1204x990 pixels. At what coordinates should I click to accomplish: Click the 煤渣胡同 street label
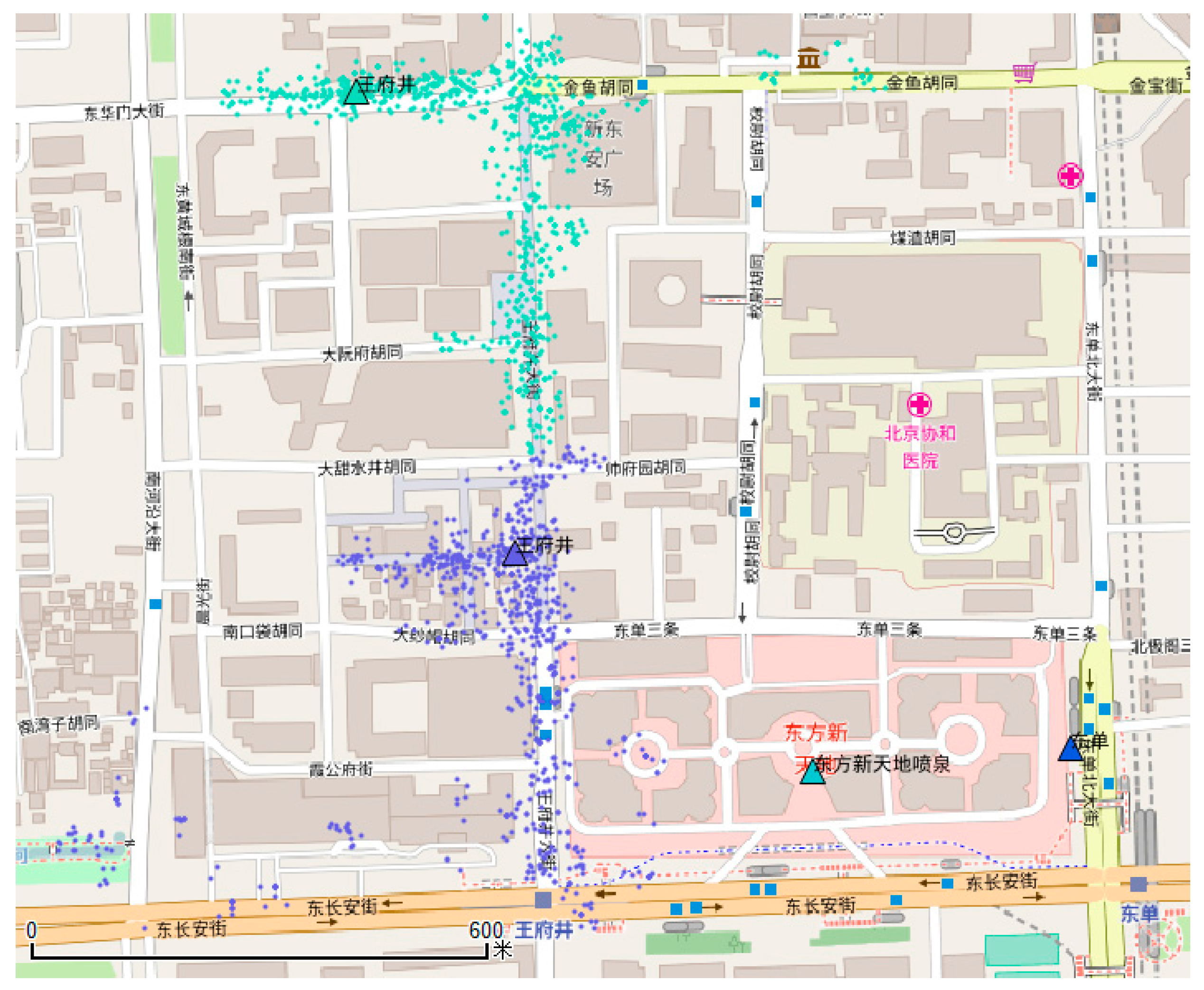pos(923,238)
